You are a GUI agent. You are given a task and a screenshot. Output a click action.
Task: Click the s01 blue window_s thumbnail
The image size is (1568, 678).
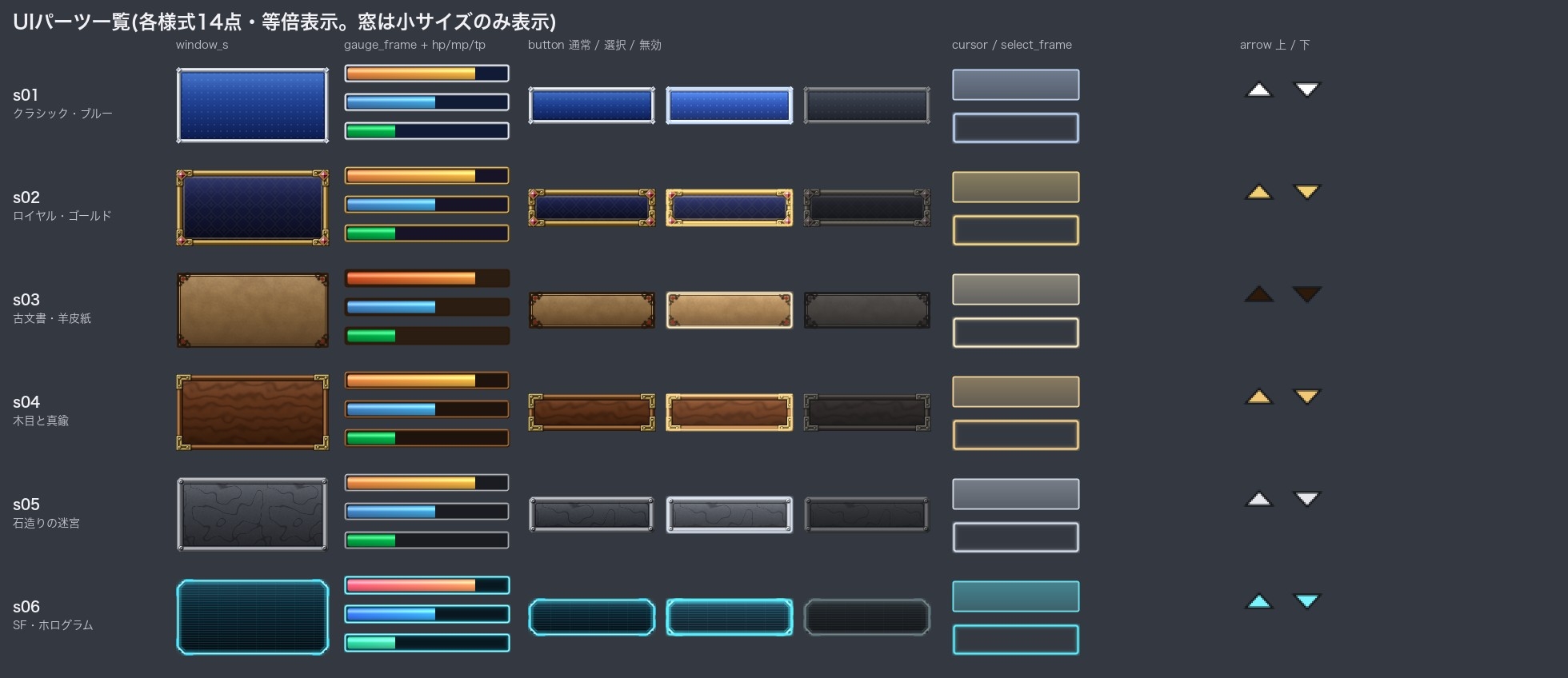(x=253, y=106)
